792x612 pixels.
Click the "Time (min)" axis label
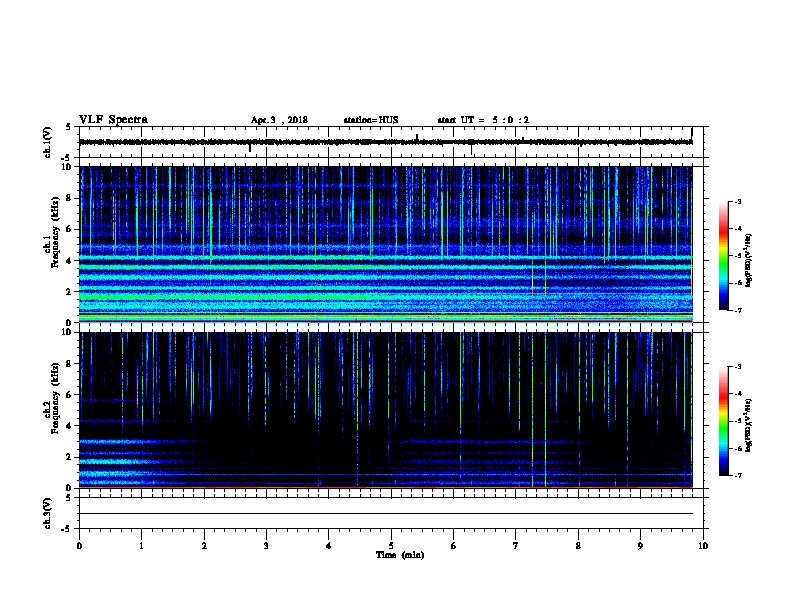(400, 555)
